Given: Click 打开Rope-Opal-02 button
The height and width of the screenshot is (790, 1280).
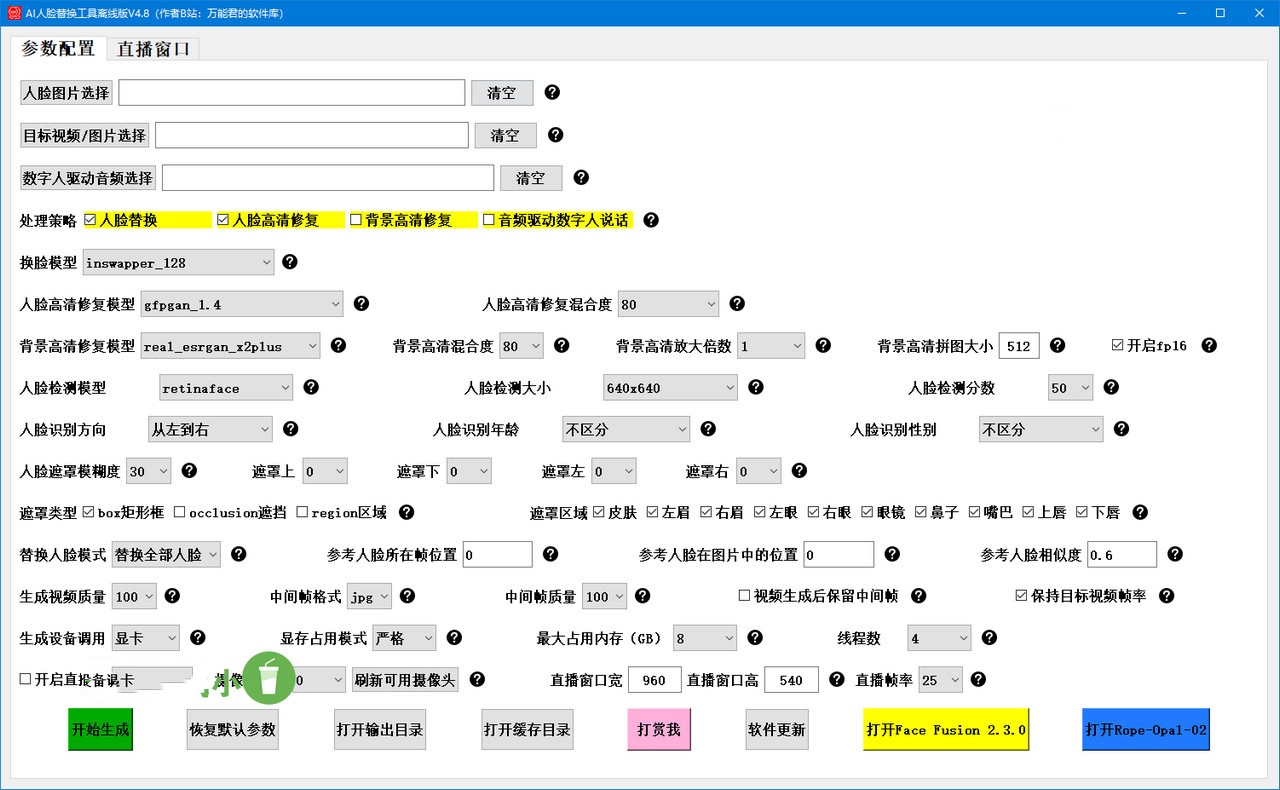Looking at the screenshot, I should (x=1146, y=730).
